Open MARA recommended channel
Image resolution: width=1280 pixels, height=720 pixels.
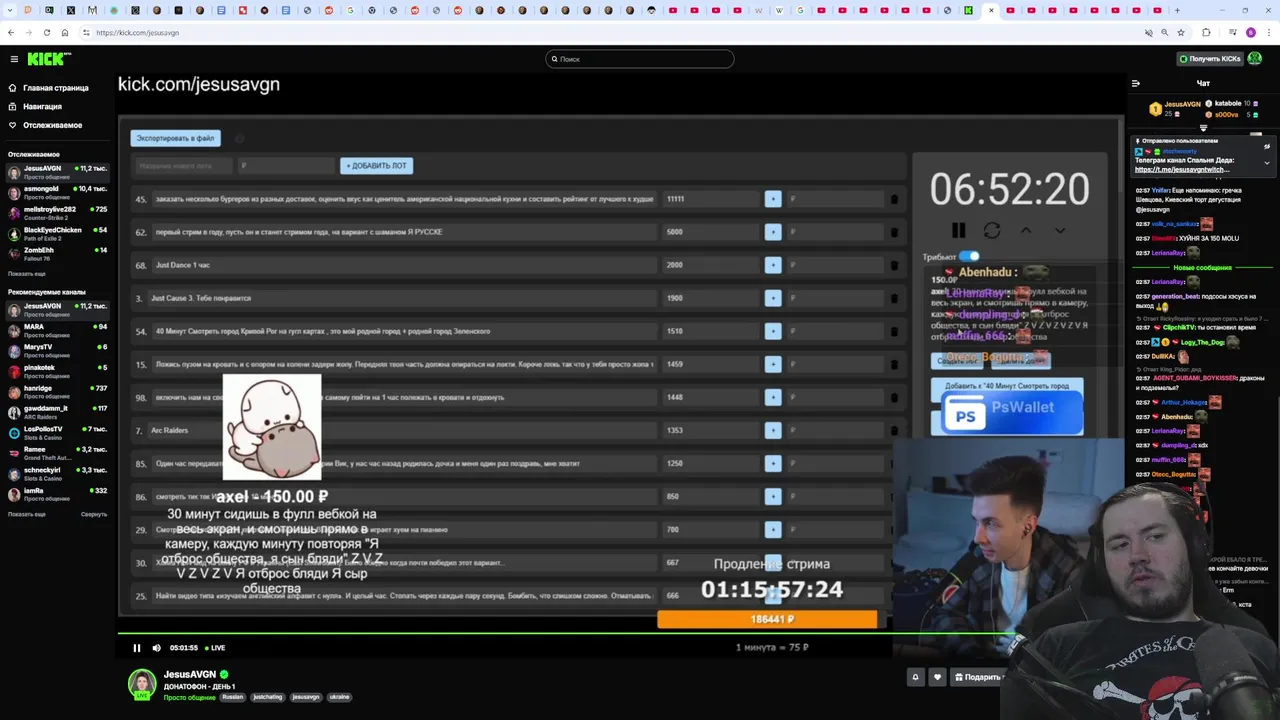56,330
